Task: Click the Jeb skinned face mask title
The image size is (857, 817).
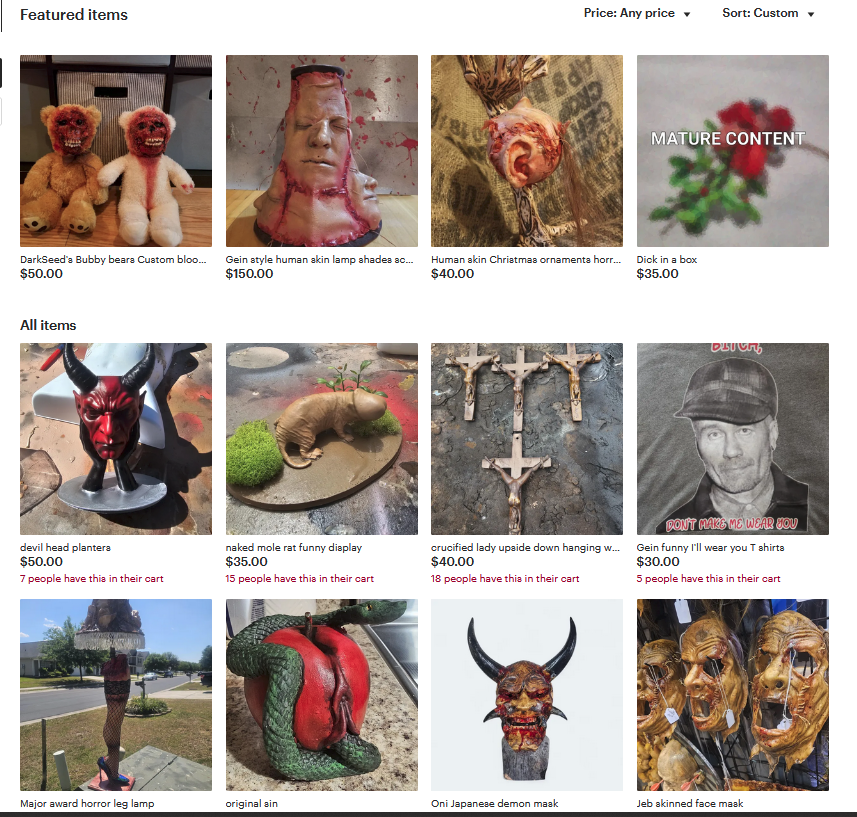Action: click(x=690, y=803)
